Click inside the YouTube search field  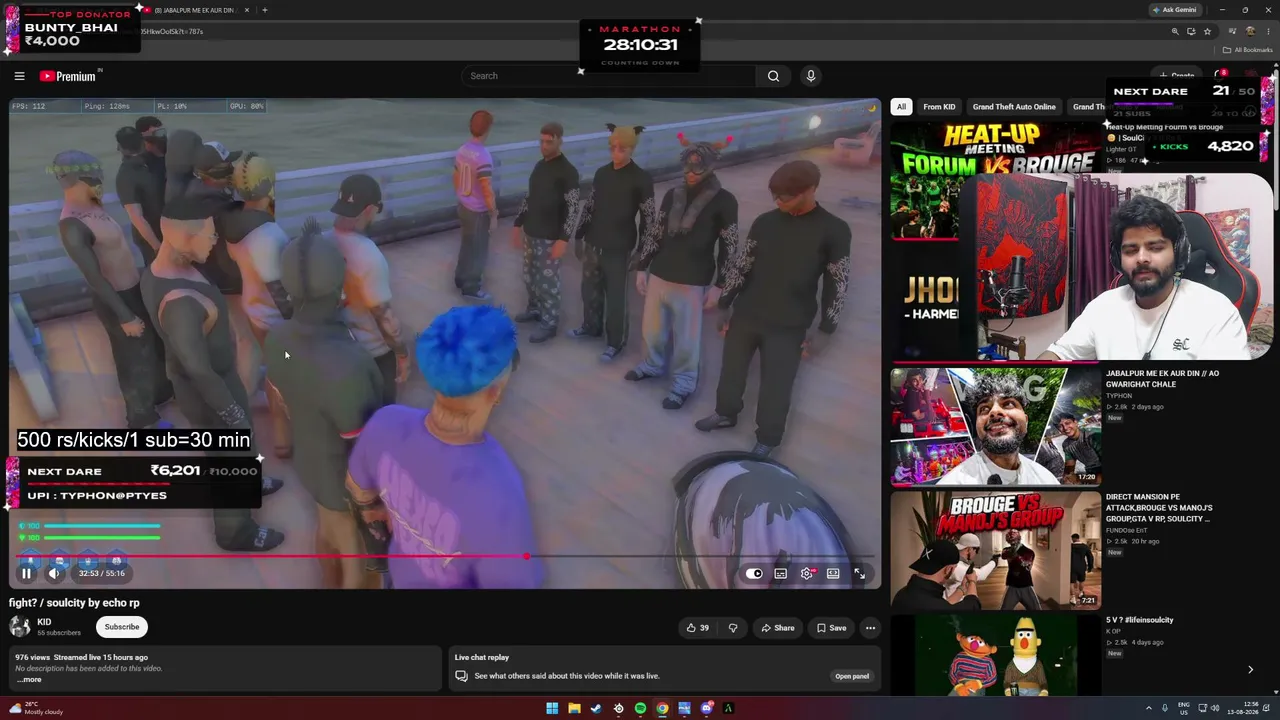tap(610, 76)
